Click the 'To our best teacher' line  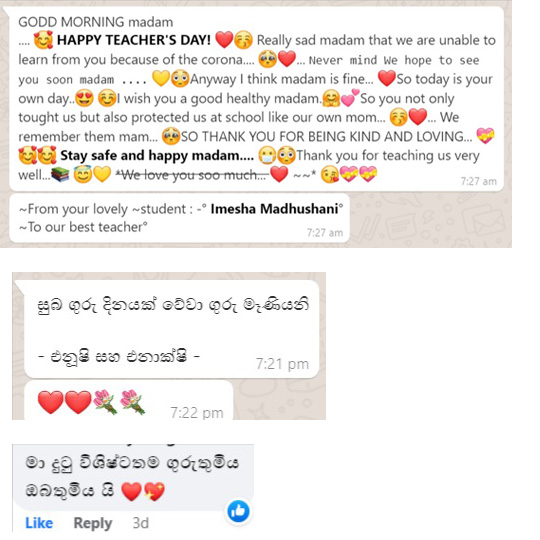[83, 227]
